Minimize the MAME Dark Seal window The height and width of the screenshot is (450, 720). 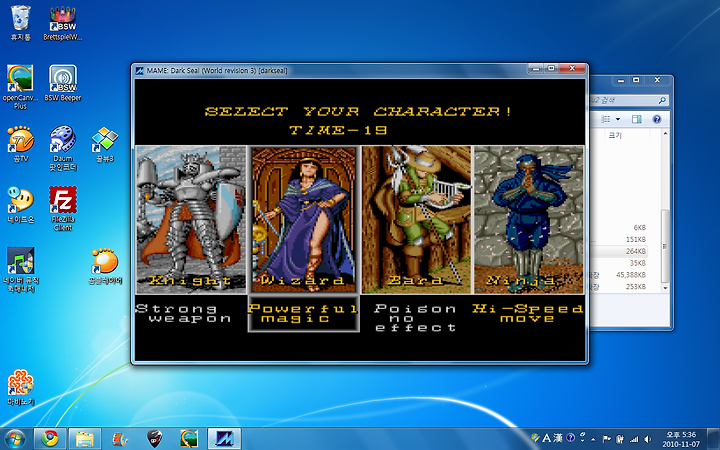point(535,68)
